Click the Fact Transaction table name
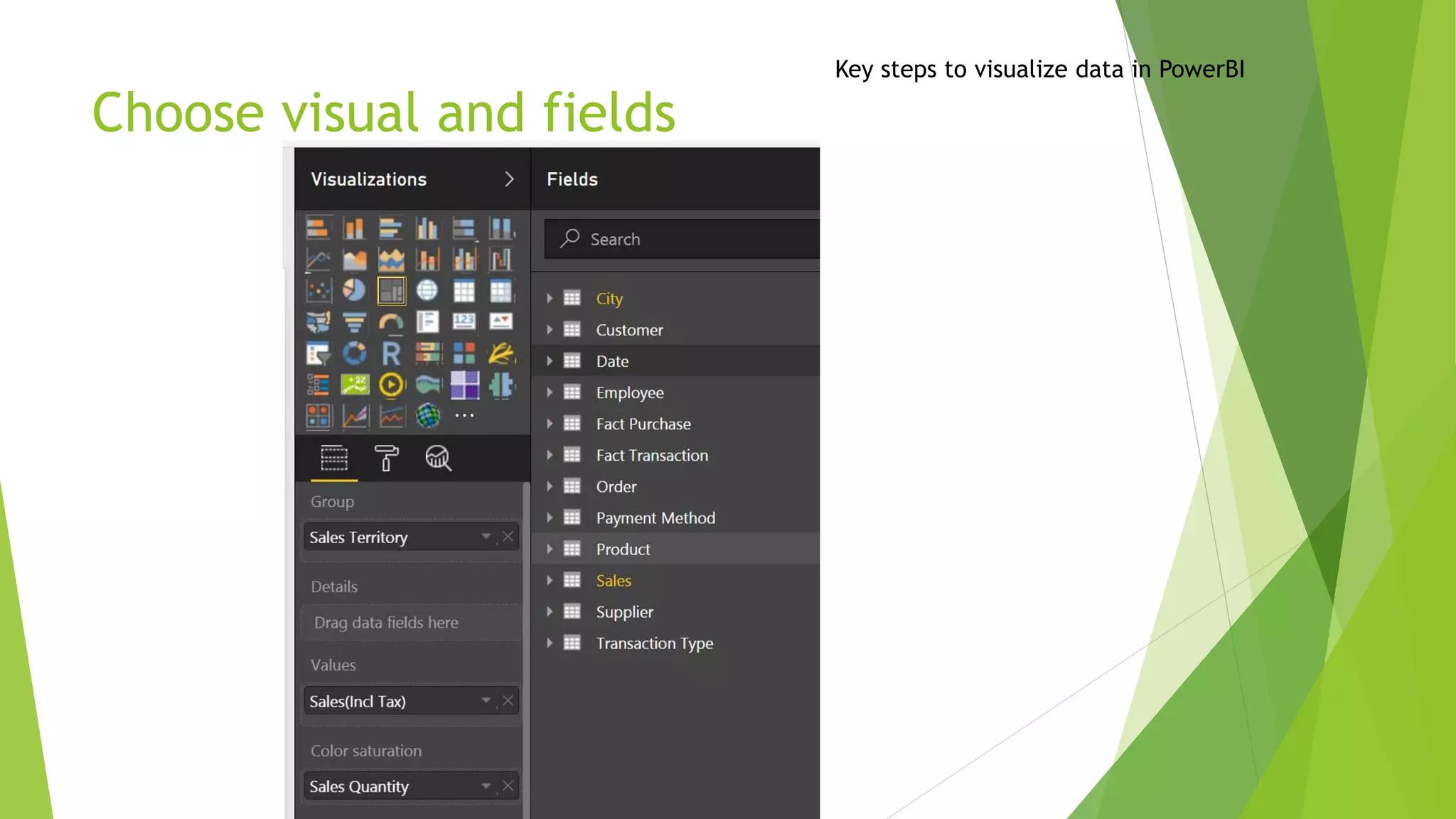Viewport: 1456px width, 819px height. [652, 455]
